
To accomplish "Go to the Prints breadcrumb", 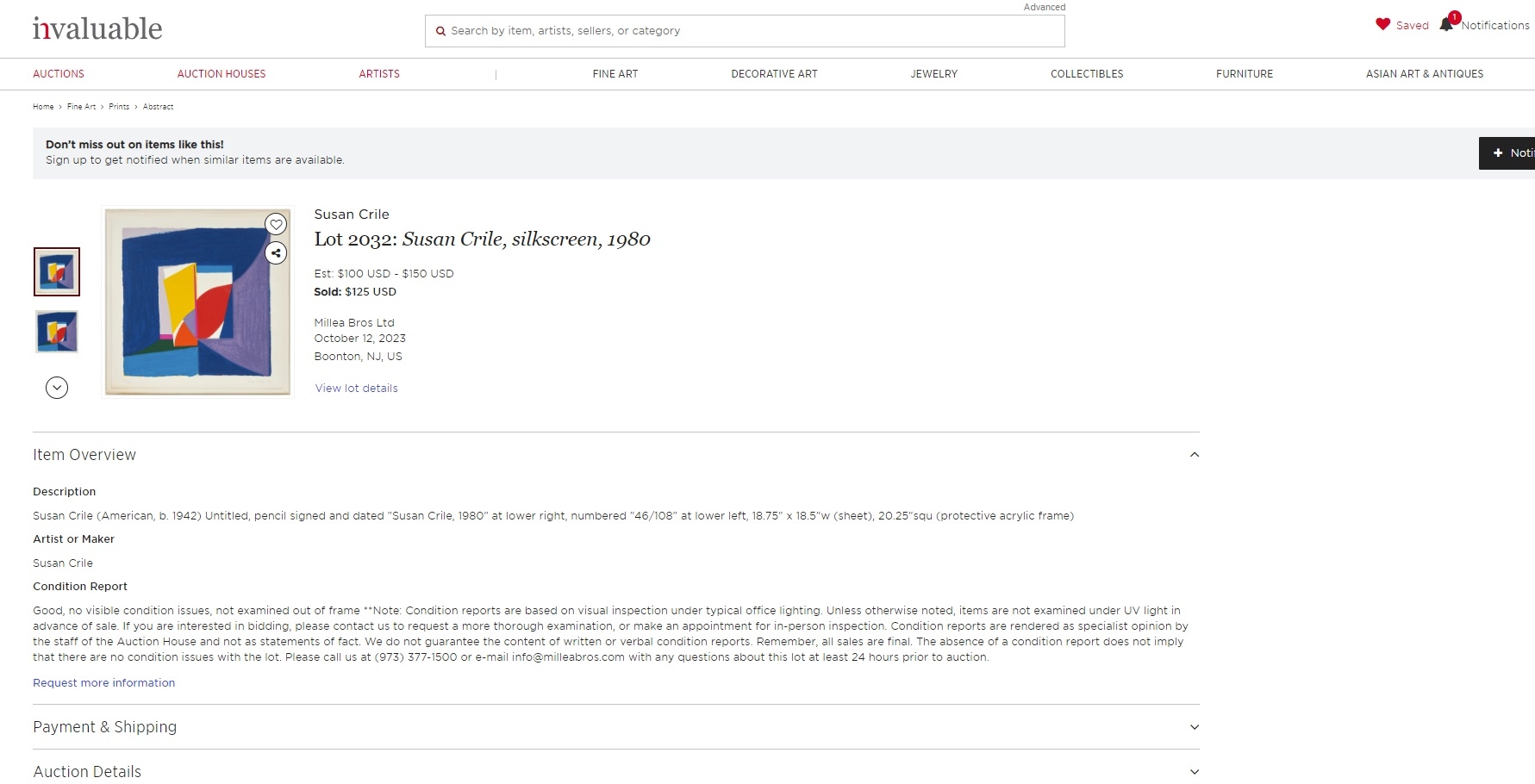I will coord(119,107).
